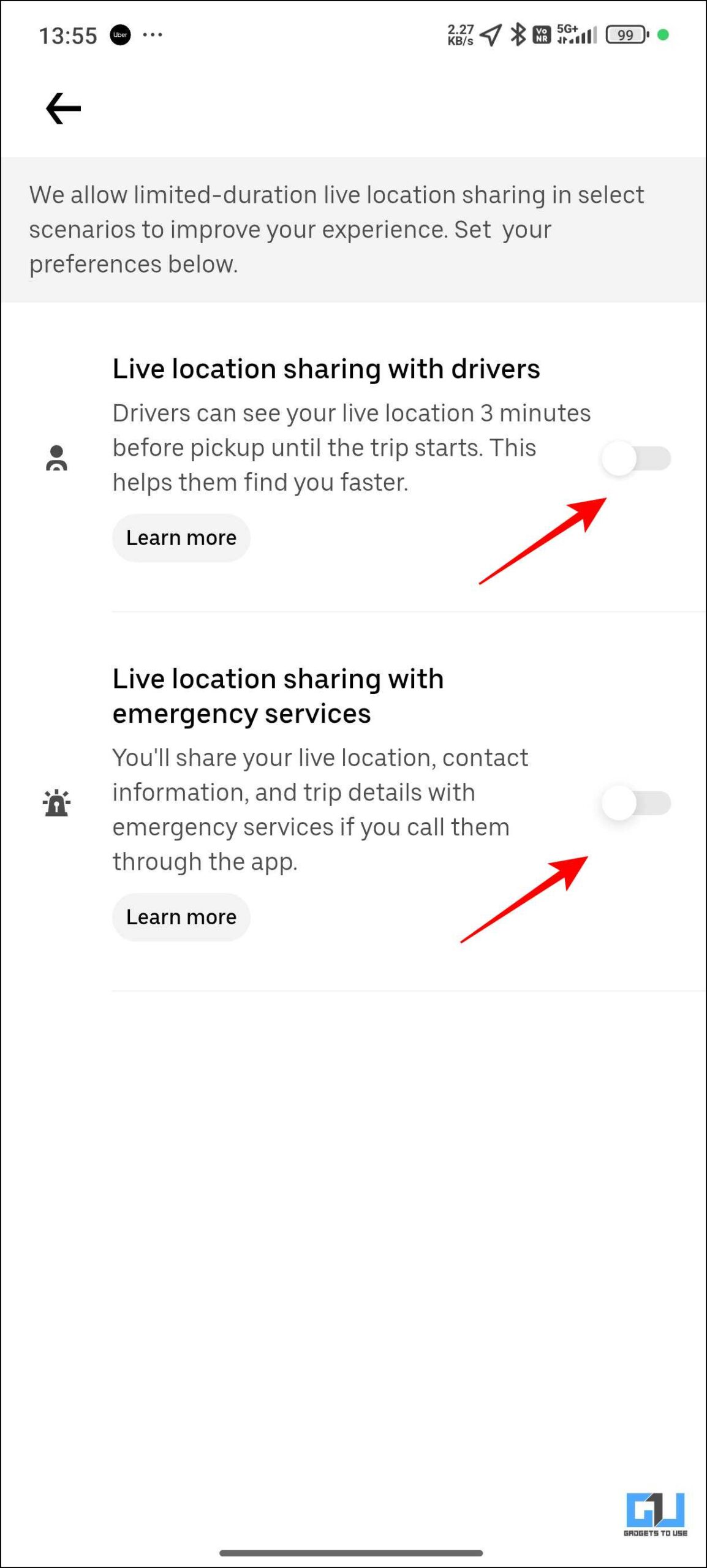Enable live location sharing with drivers toggle

click(636, 458)
